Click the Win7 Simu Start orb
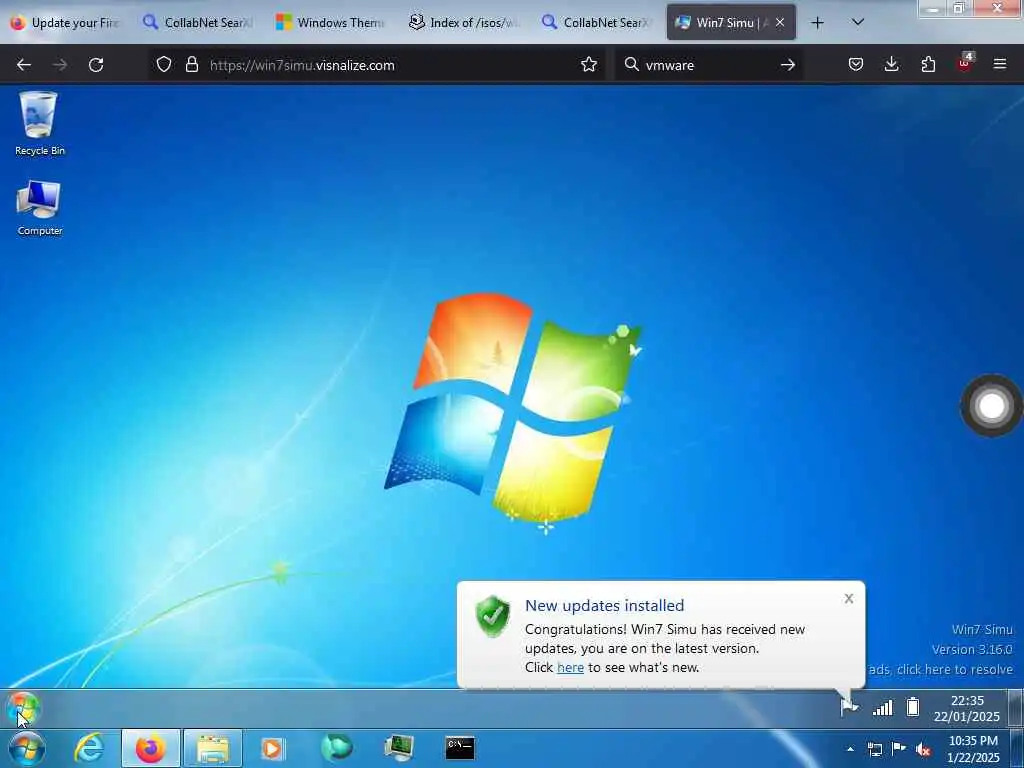 coord(24,709)
